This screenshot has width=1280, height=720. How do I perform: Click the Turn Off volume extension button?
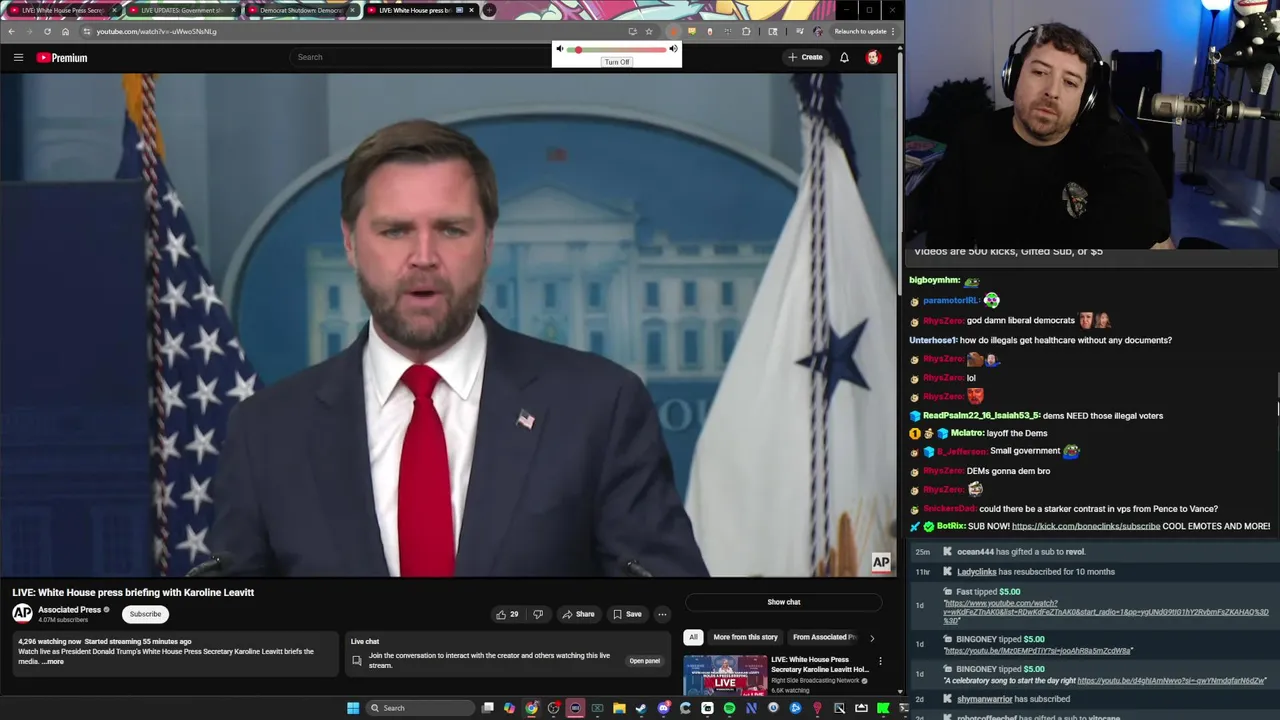click(x=617, y=62)
